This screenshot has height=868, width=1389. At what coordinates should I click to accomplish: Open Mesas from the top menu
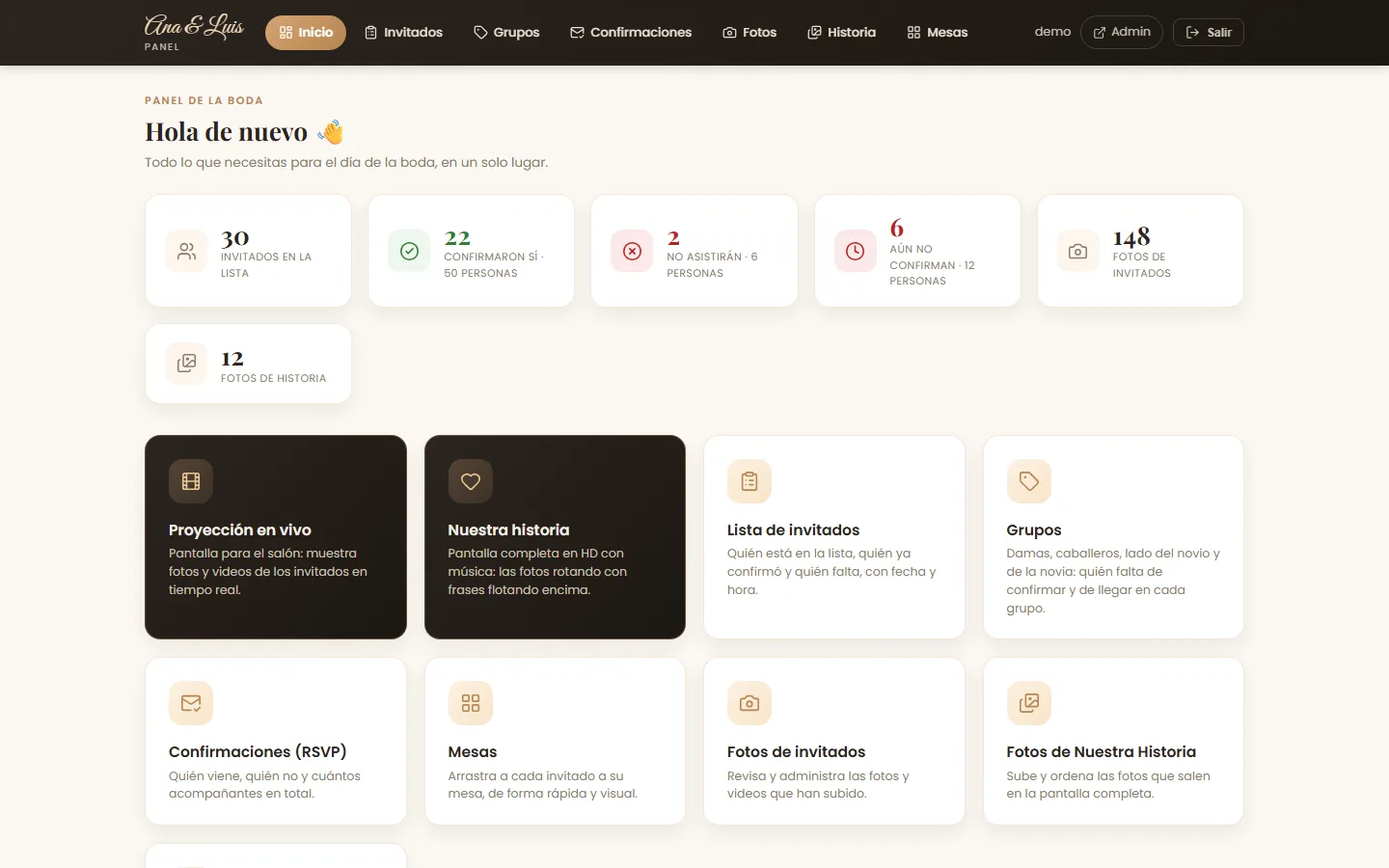click(x=938, y=33)
